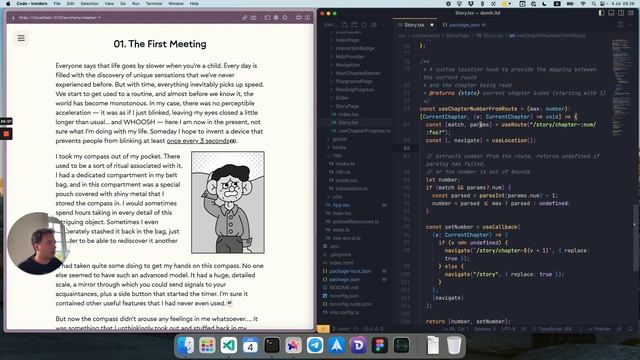Expand the global folder in Explorer
Image resolution: width=640 pixels, height=360 pixels.
(339, 139)
